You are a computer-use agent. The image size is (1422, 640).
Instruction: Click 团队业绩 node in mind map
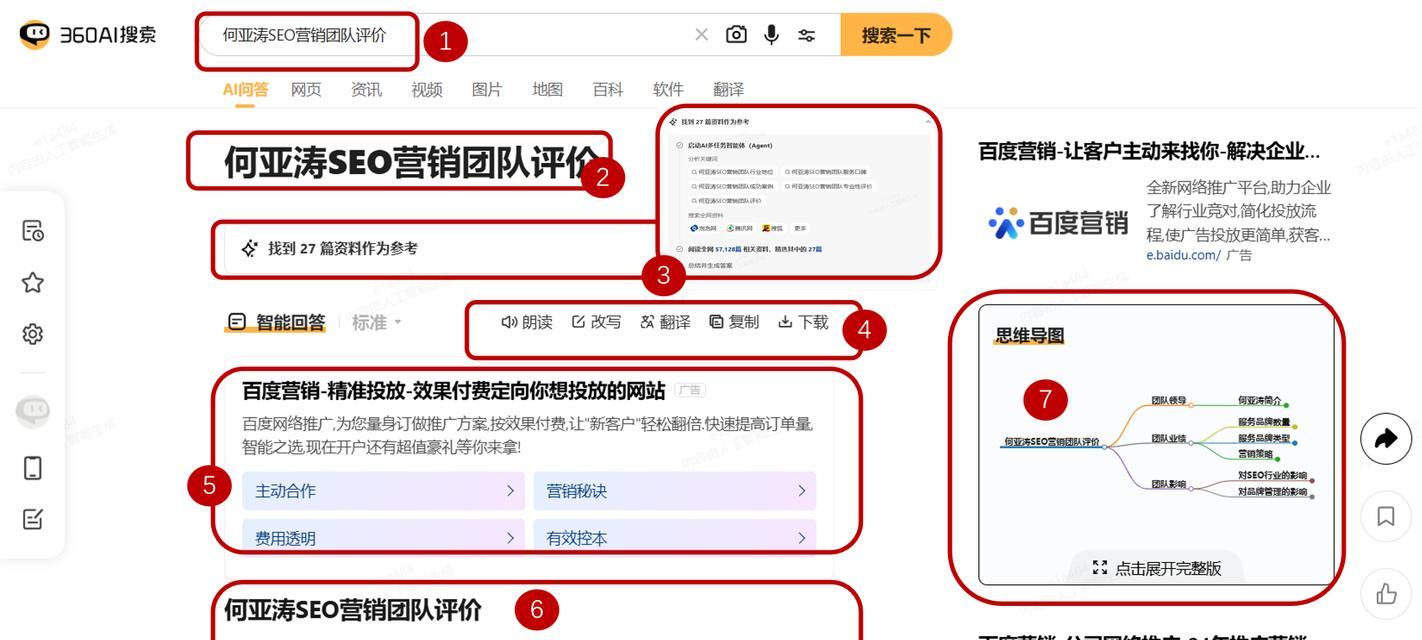tap(1168, 438)
